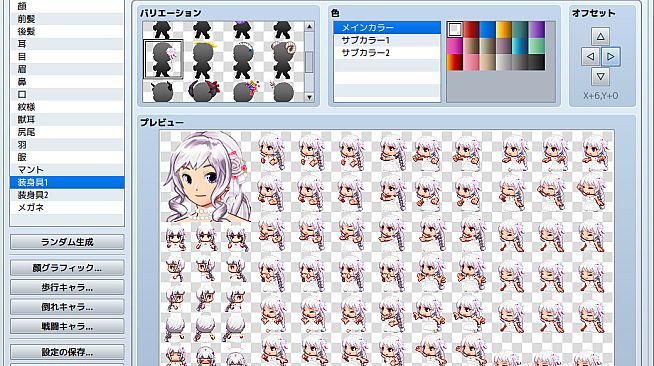Select 耳 in the parts list

click(x=67, y=44)
